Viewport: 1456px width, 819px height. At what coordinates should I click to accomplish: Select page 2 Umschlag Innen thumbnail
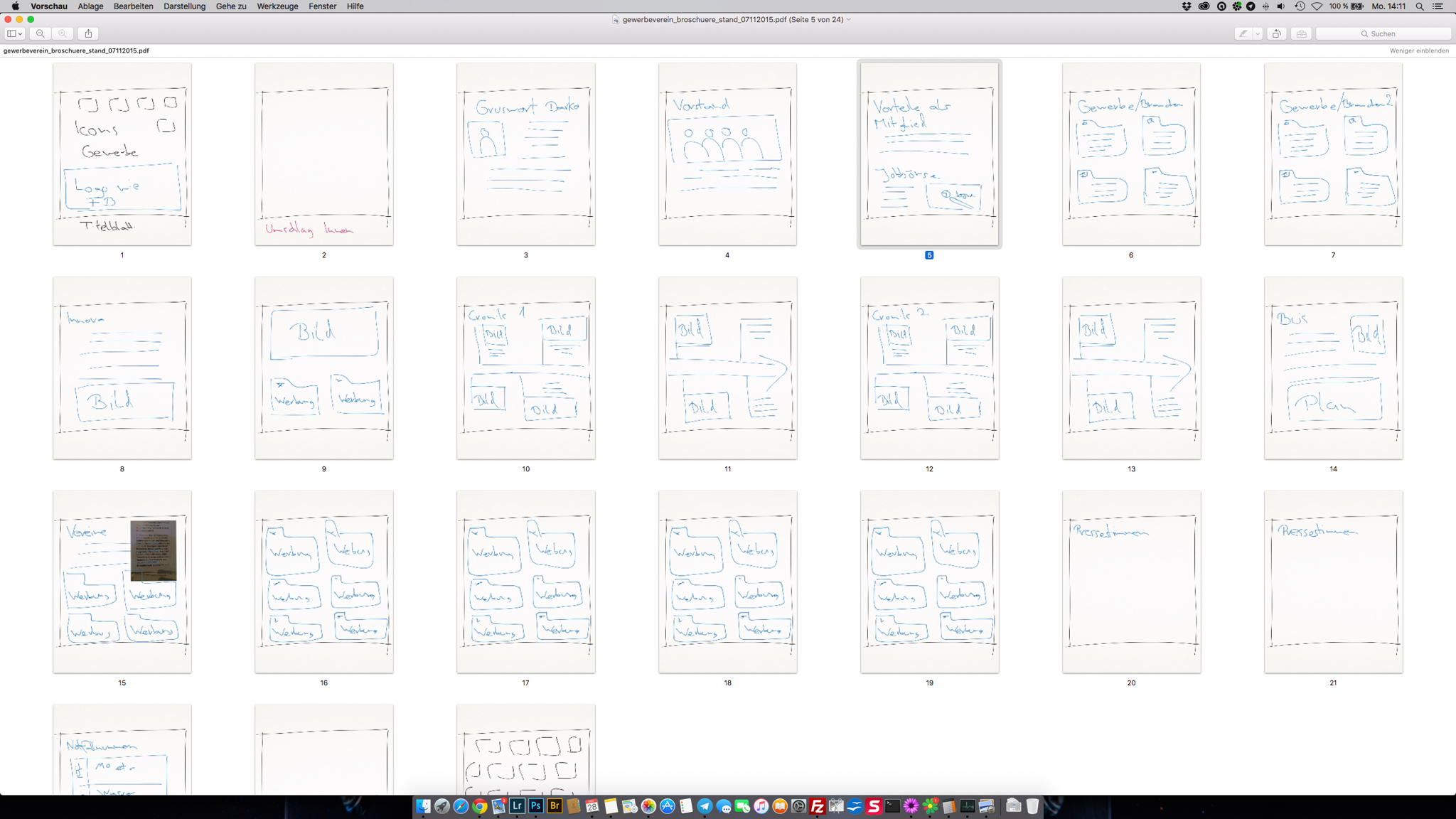[x=323, y=154]
